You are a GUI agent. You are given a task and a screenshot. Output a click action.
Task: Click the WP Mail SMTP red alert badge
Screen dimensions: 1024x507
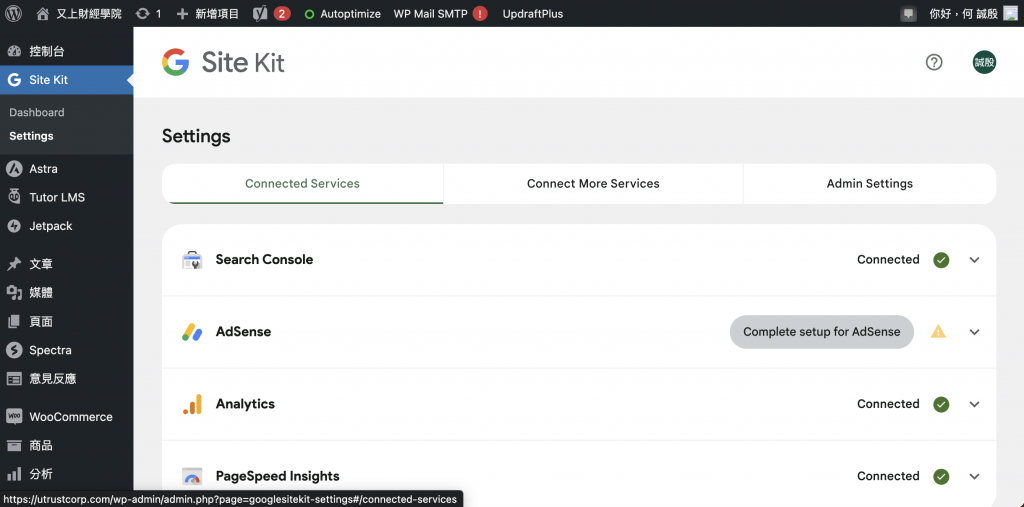480,13
